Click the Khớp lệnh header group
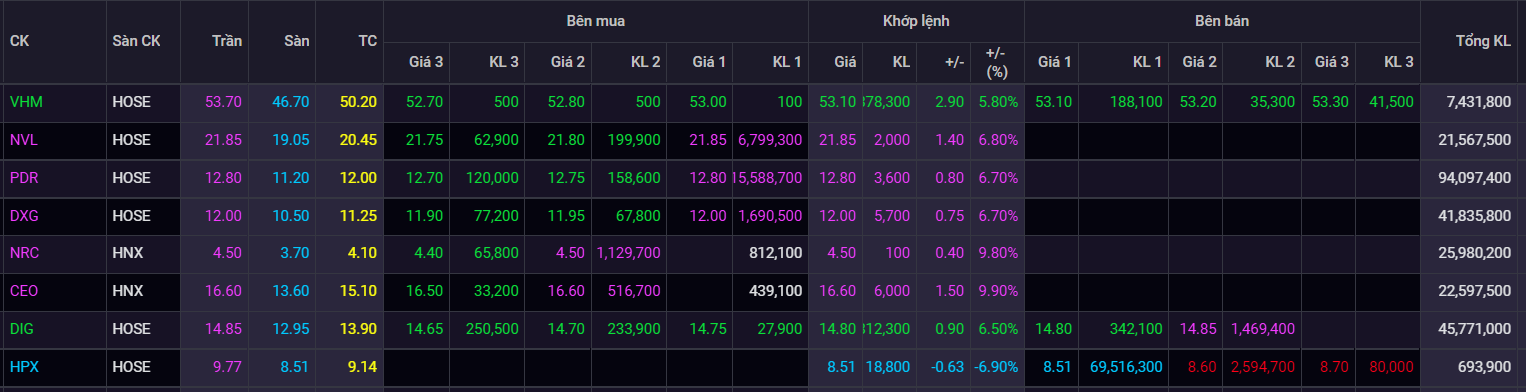 click(916, 20)
